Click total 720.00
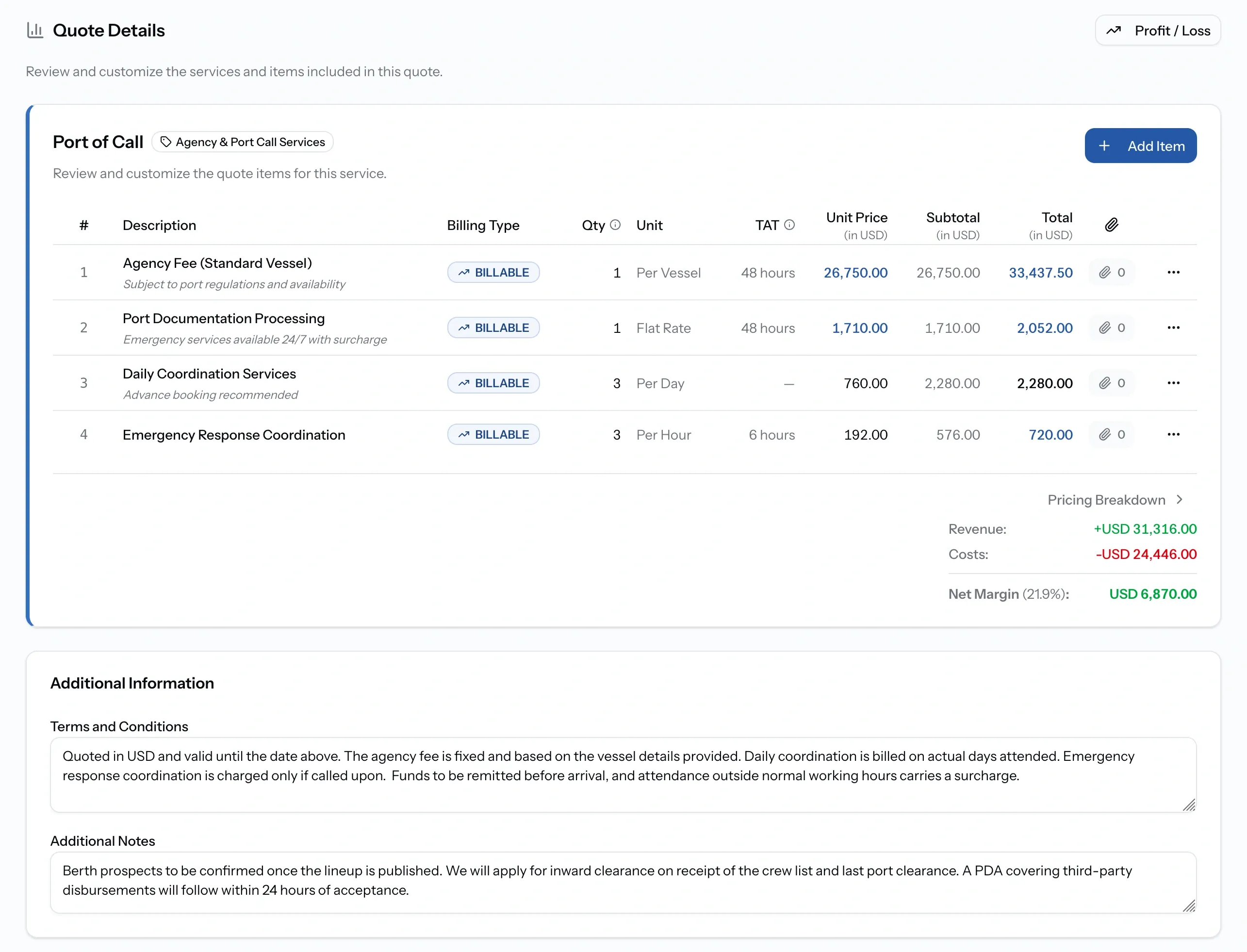 pos(1050,435)
